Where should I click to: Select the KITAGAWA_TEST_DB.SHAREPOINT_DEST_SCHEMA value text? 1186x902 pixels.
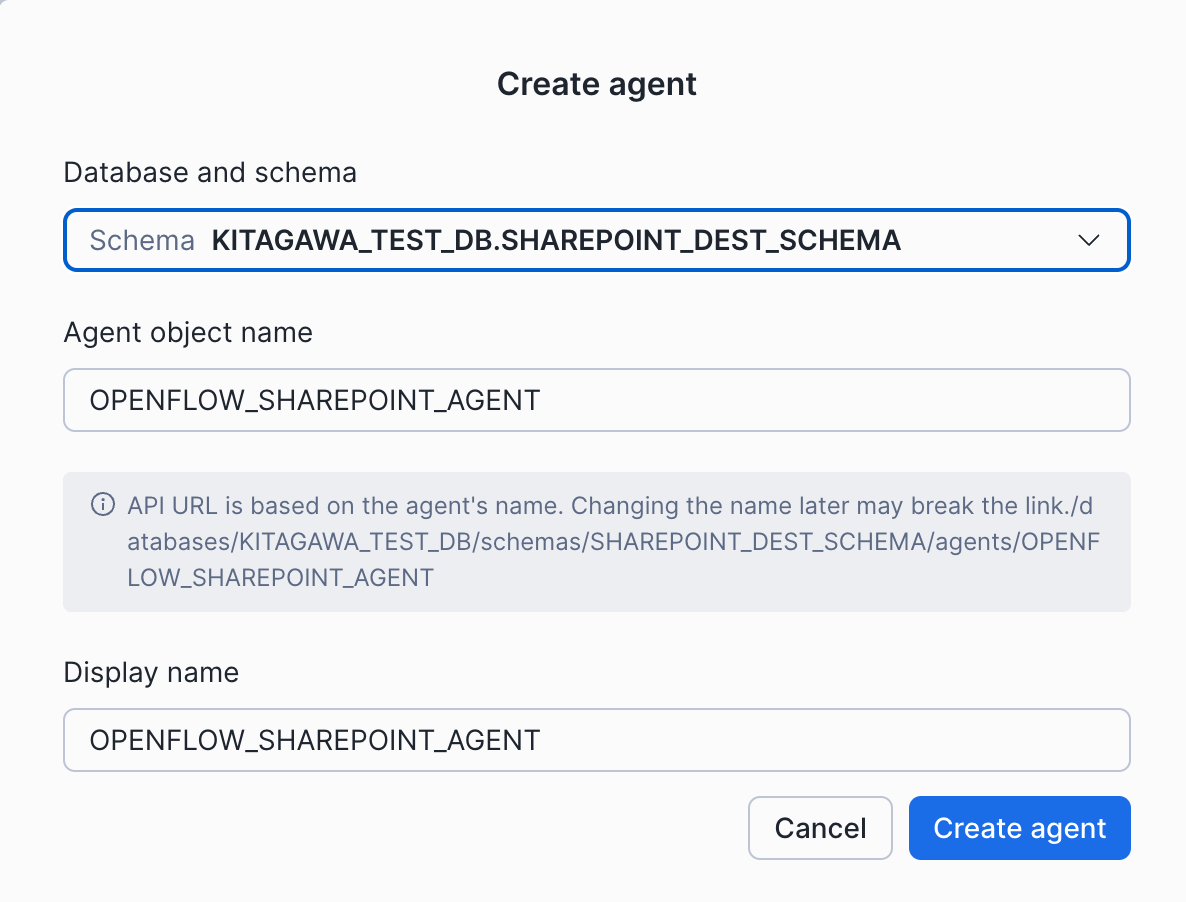[556, 240]
